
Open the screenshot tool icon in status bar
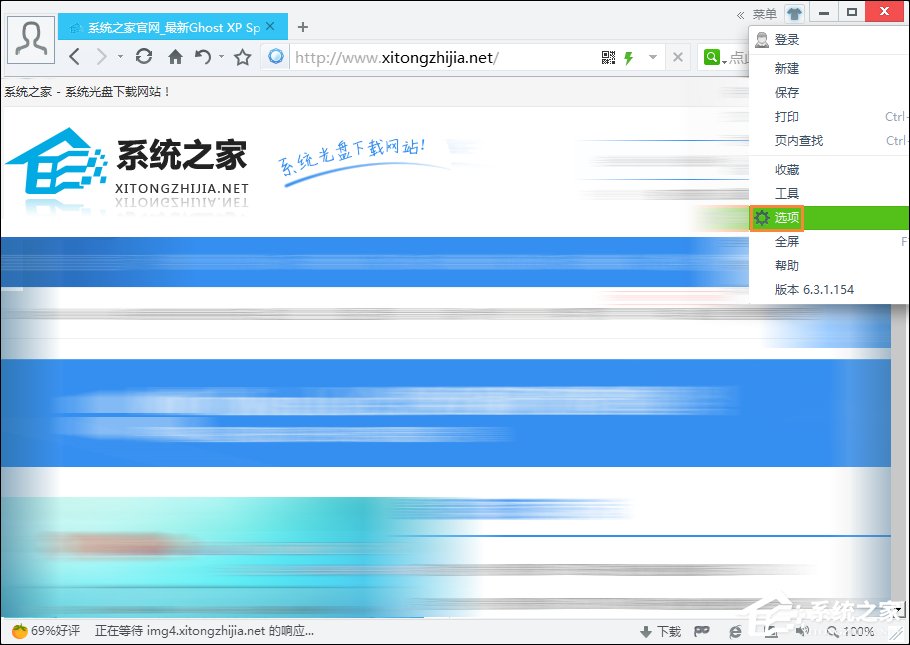[772, 632]
